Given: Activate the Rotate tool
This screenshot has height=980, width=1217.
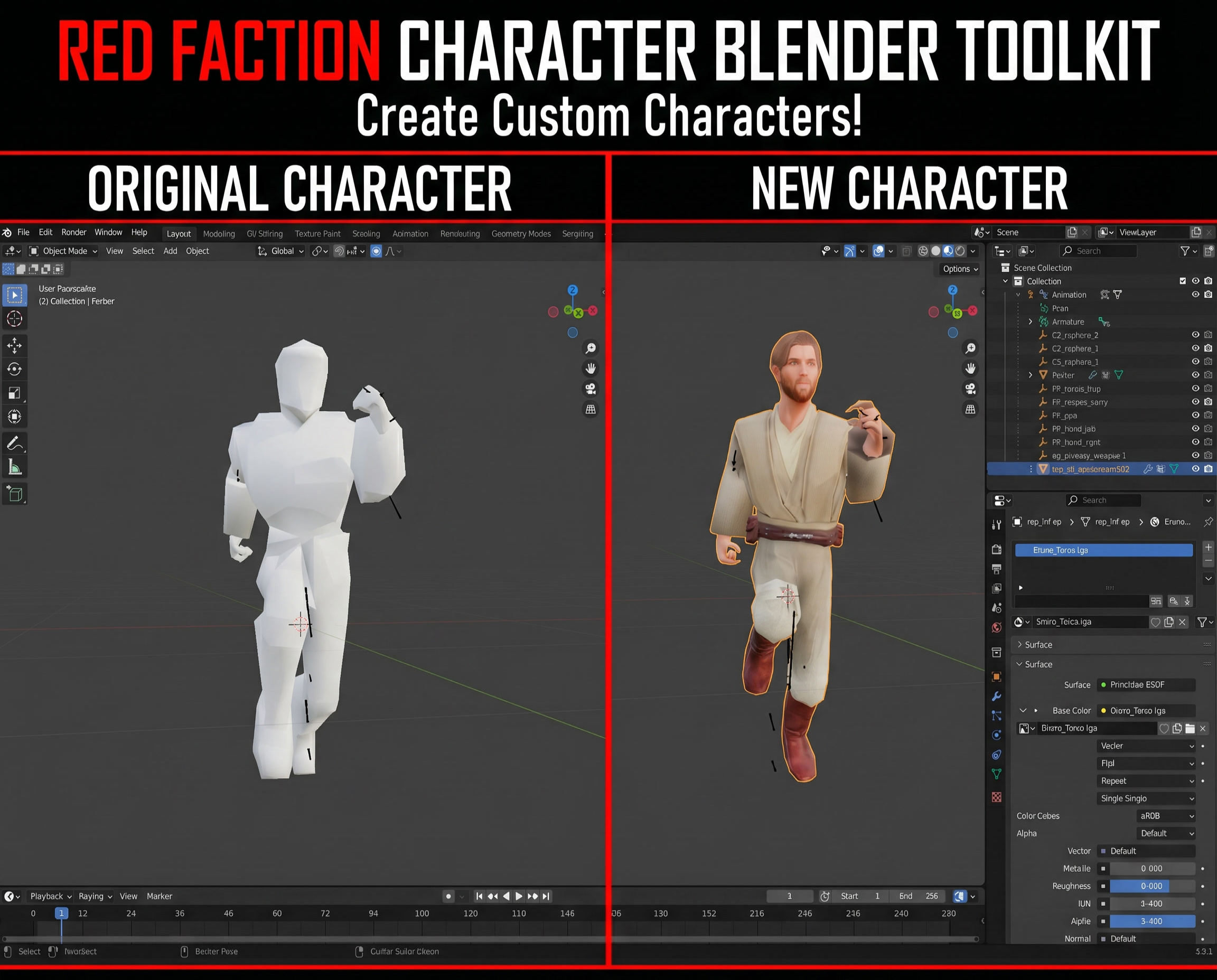Looking at the screenshot, I should click(x=15, y=369).
